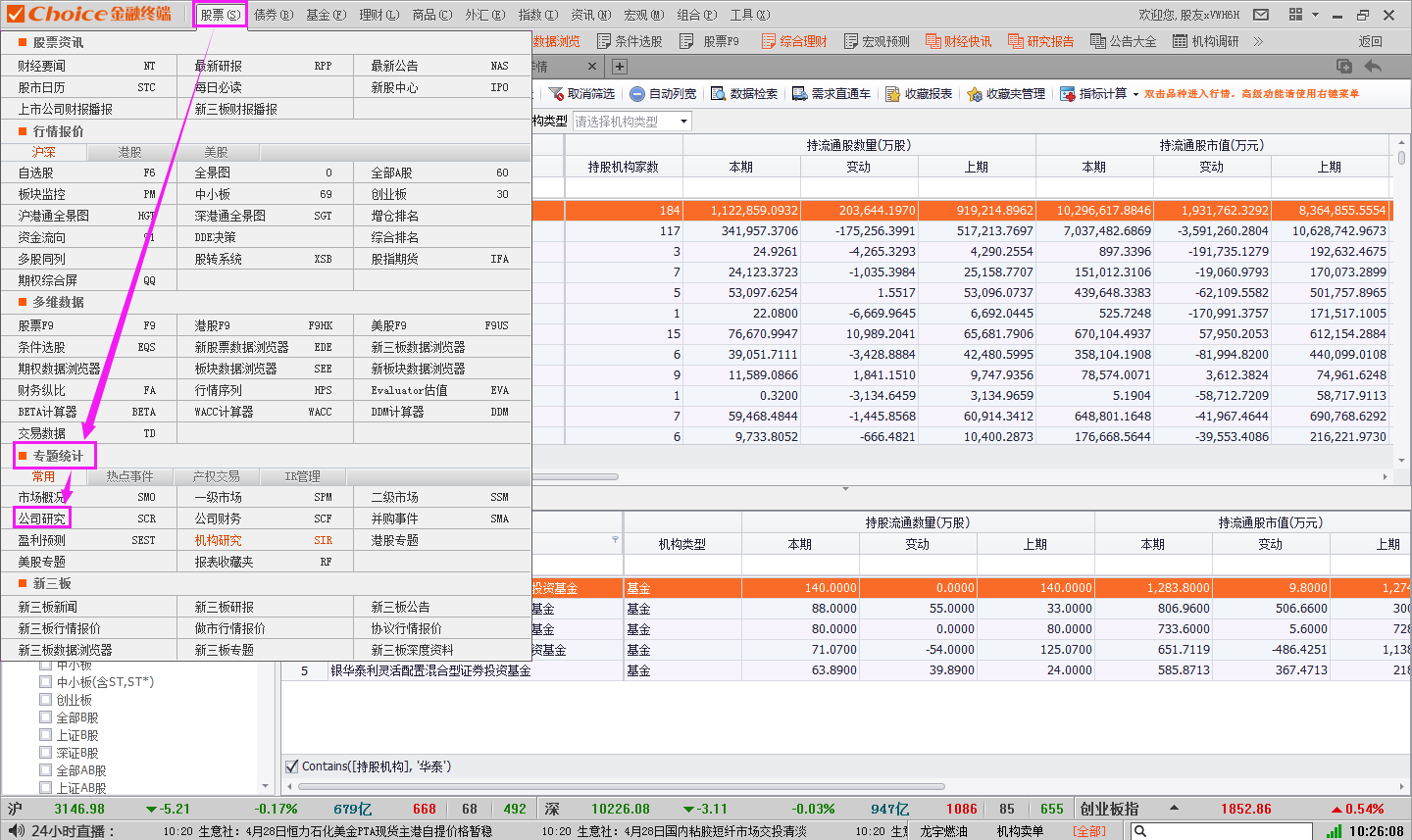The height and width of the screenshot is (840, 1412).
Task: Select 公司研究 in the 专题统计 menu
Action: tap(42, 519)
